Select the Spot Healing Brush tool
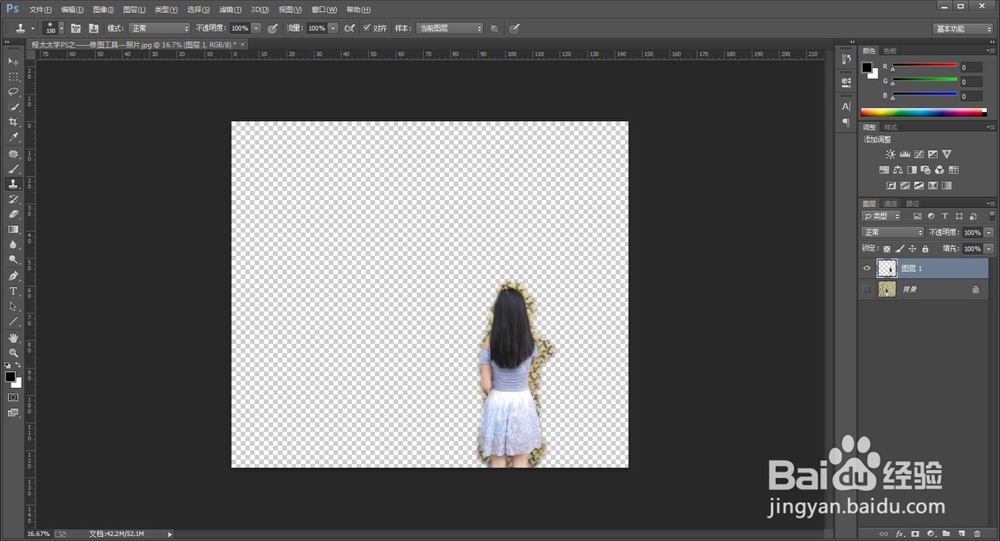The width and height of the screenshot is (1000, 541). coord(13,154)
